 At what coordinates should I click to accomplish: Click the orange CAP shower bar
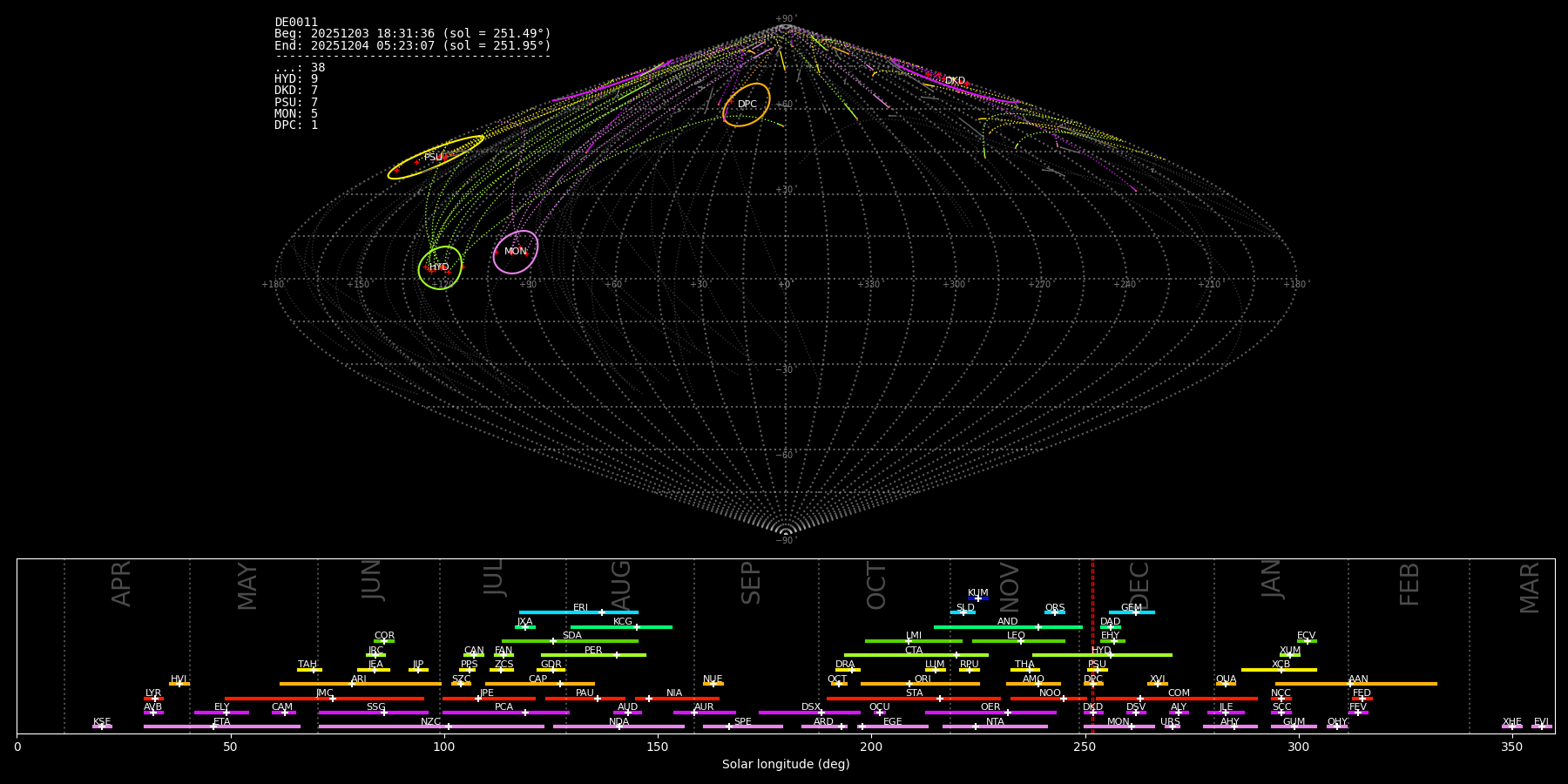click(540, 684)
